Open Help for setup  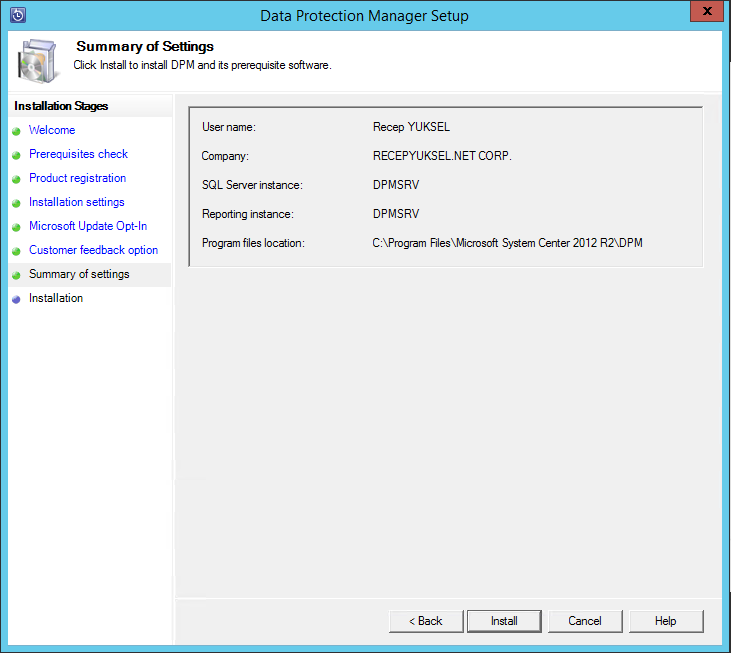click(x=666, y=621)
